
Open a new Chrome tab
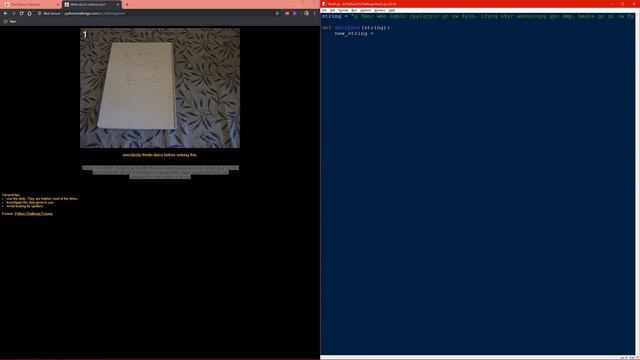pyautogui.click(x=127, y=4)
